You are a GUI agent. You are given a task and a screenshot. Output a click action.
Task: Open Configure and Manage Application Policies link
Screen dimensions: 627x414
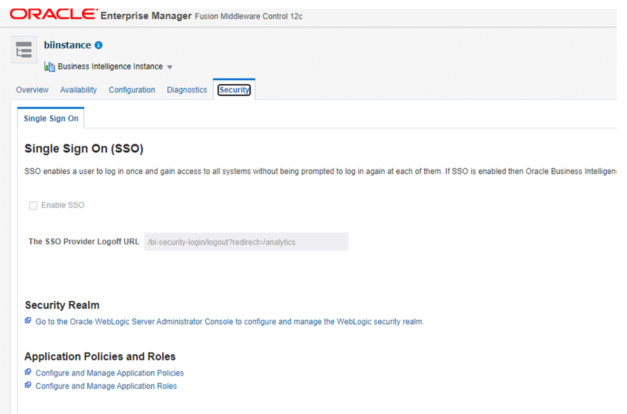(110, 373)
